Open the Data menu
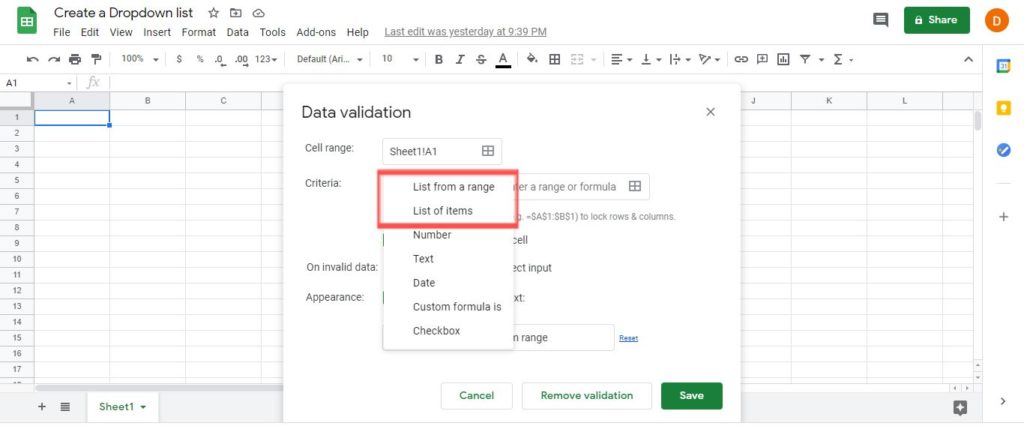The image size is (1024, 426). tap(238, 32)
